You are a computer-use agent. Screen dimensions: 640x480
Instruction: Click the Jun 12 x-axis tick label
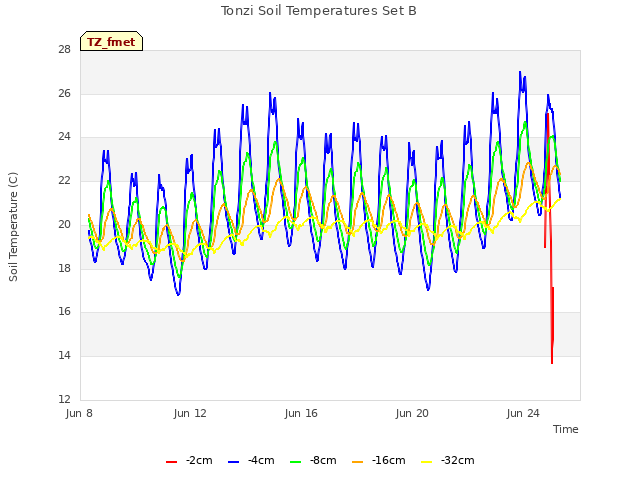tap(190, 413)
